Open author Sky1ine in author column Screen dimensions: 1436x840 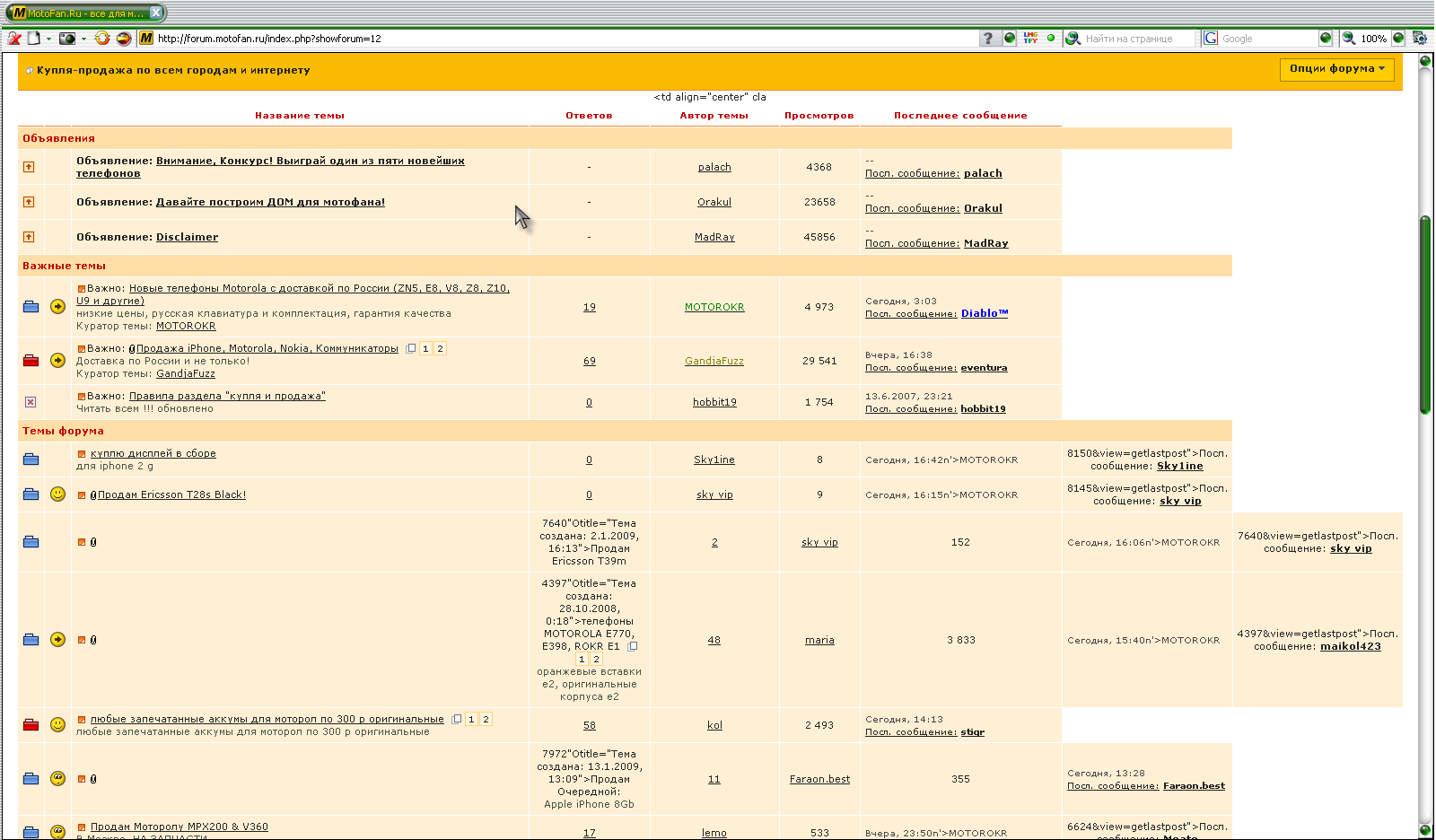tap(714, 459)
